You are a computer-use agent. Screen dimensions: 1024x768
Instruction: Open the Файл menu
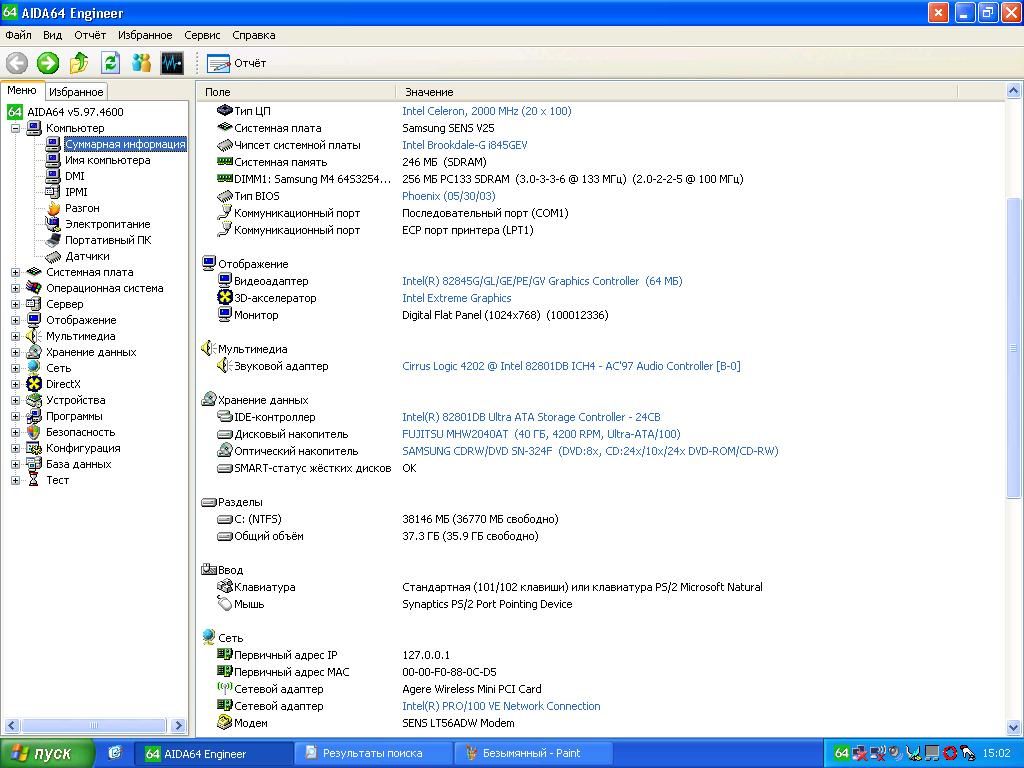[x=18, y=35]
